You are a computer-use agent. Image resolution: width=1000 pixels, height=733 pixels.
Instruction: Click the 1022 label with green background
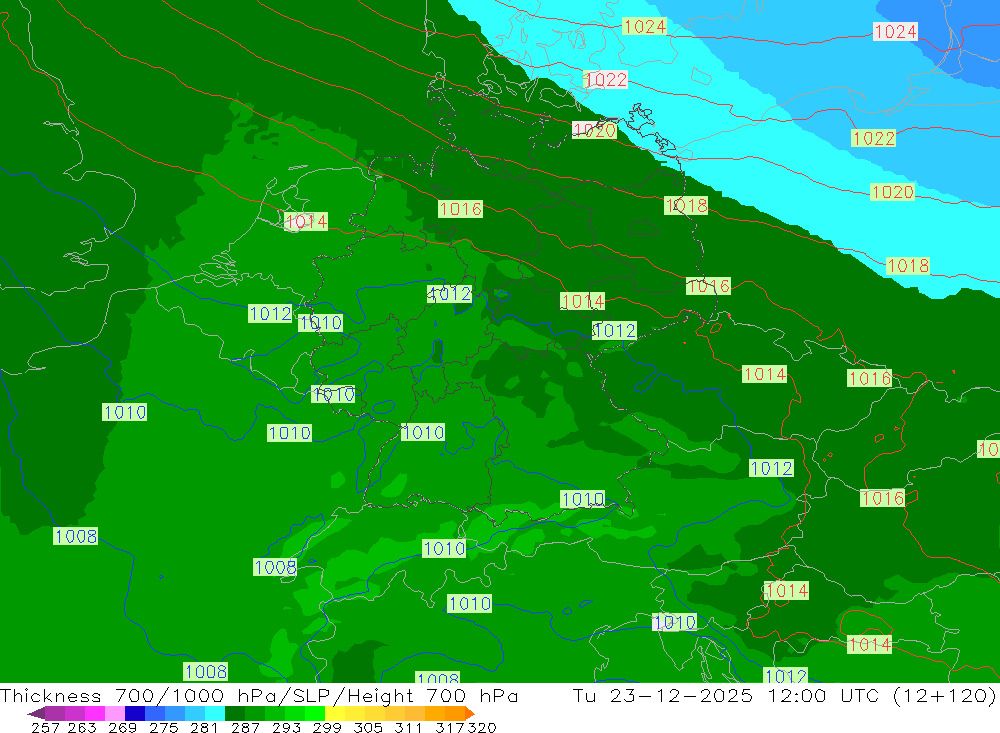(x=873, y=138)
